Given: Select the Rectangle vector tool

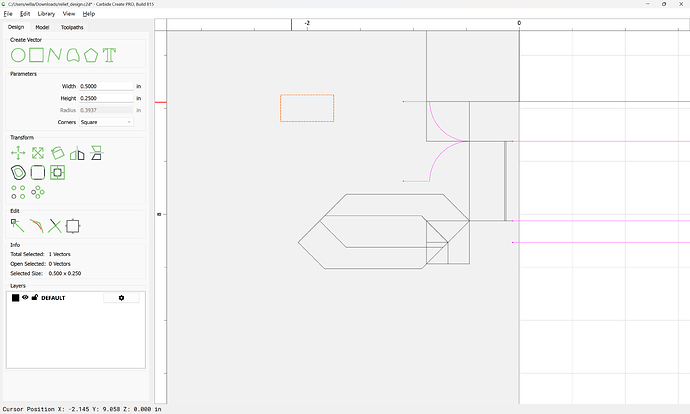Looking at the screenshot, I should 37,55.
